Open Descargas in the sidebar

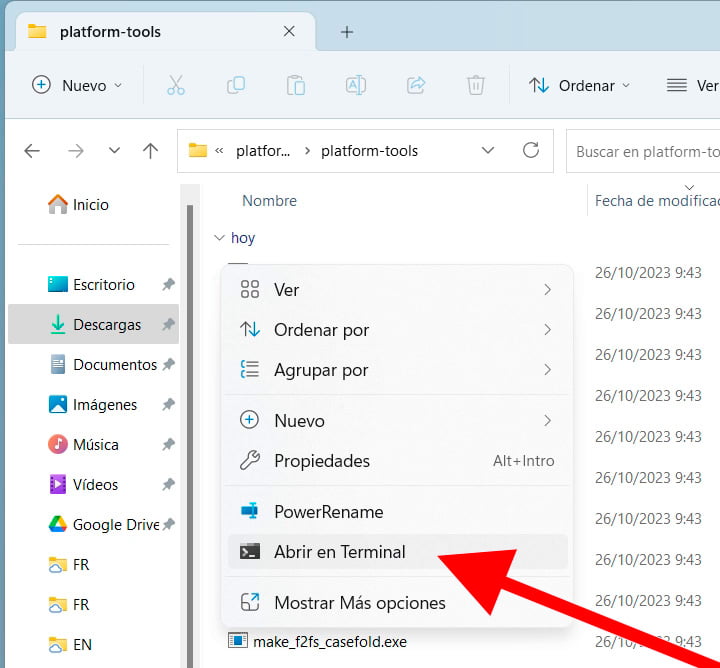click(x=94, y=324)
